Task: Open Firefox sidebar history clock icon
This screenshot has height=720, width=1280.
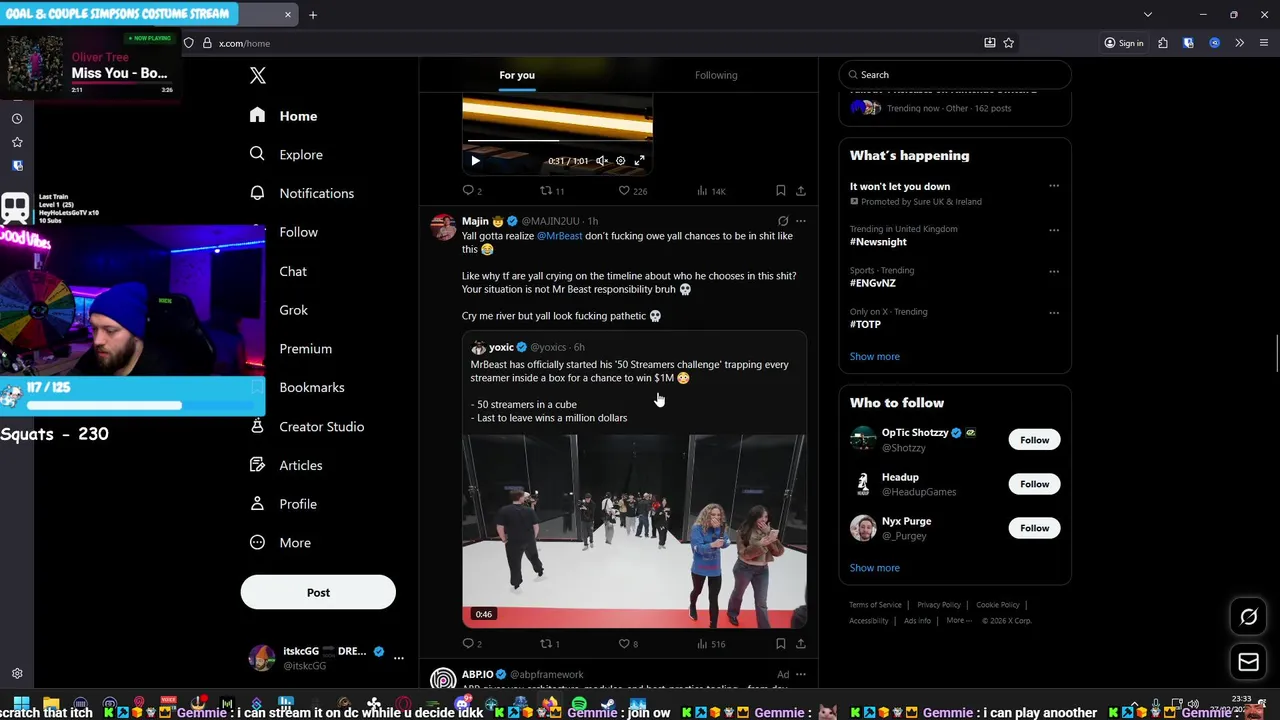Action: (x=17, y=118)
